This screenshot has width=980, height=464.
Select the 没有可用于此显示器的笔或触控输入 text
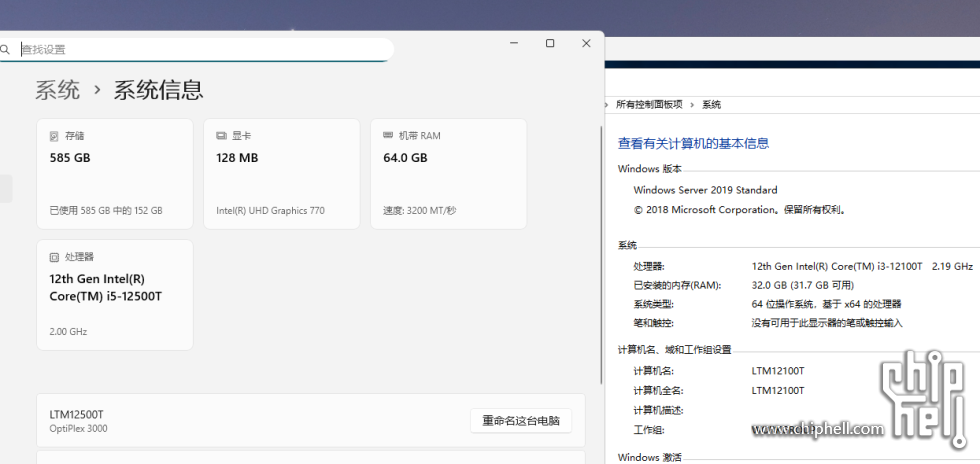coord(827,323)
